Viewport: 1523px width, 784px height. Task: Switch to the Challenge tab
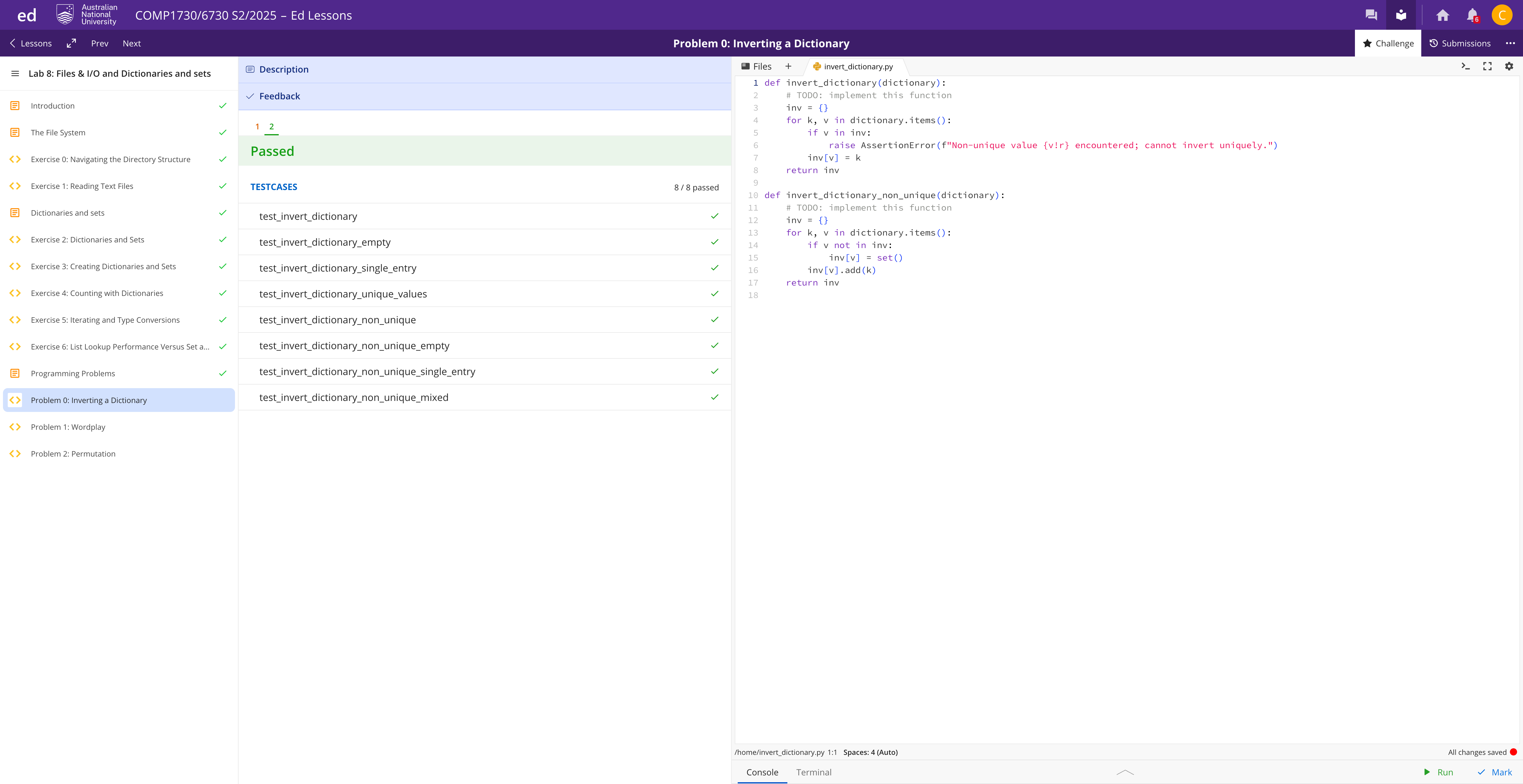[1388, 43]
